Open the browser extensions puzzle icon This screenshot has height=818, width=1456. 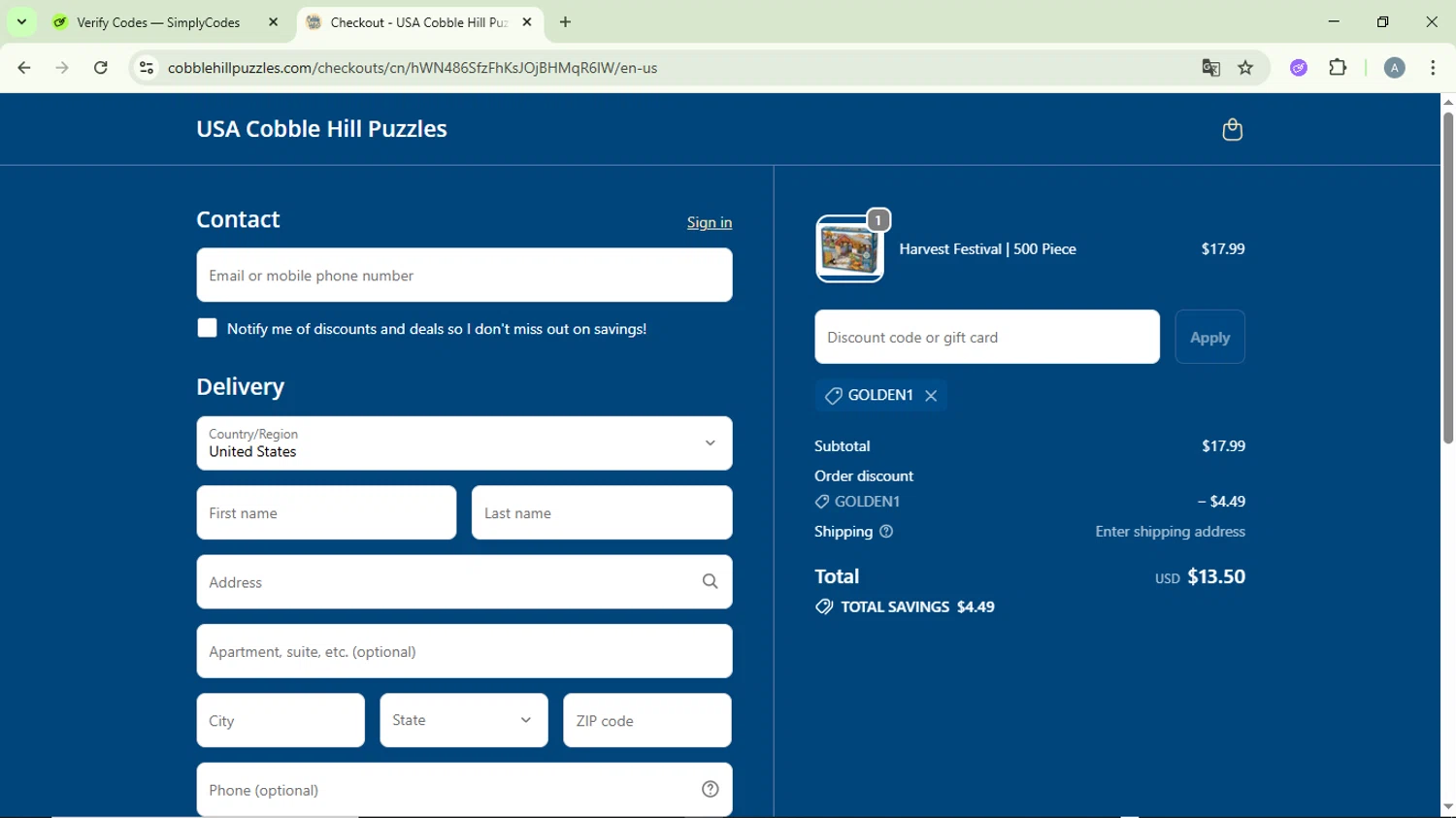point(1339,68)
